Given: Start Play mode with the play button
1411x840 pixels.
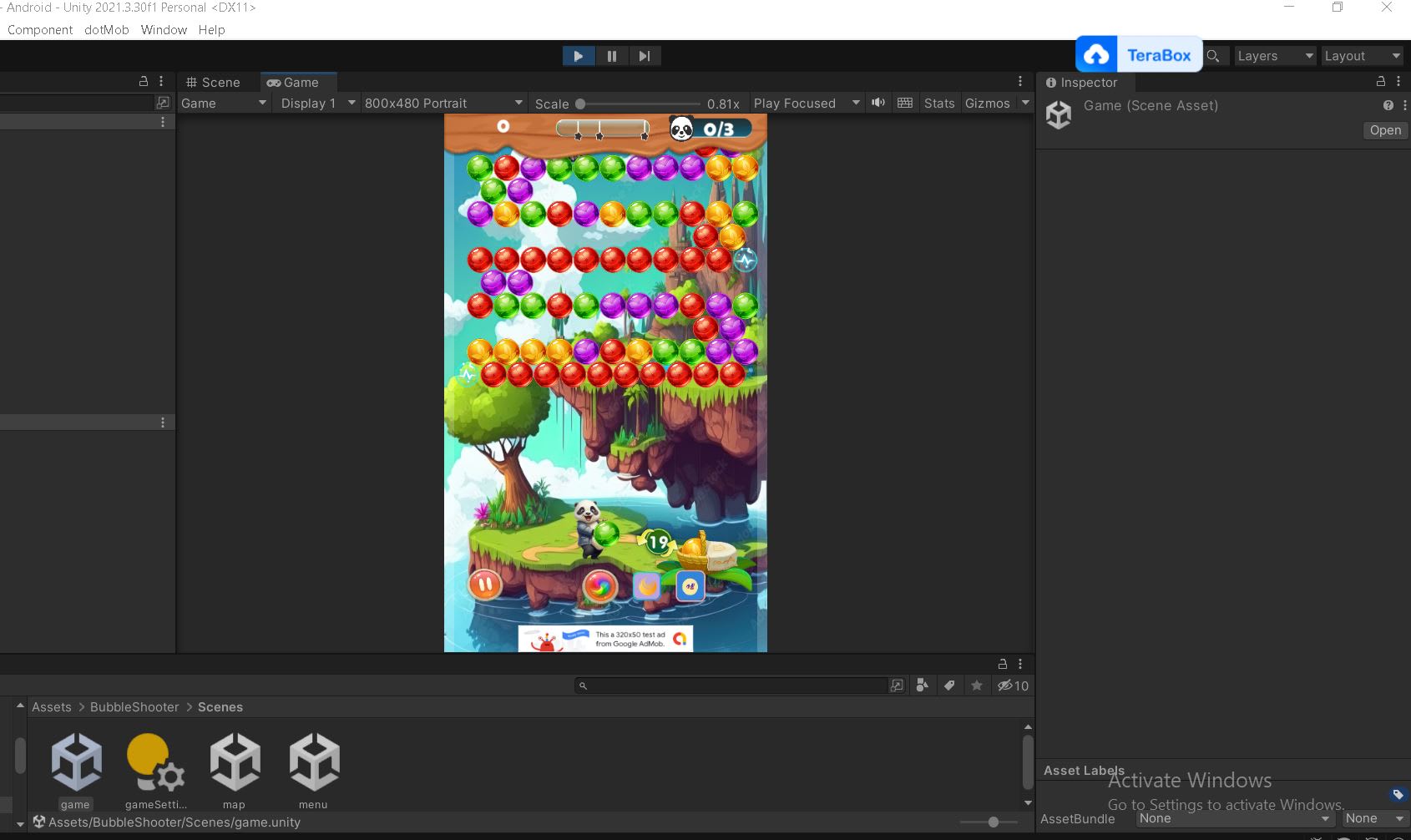Looking at the screenshot, I should coord(578,56).
